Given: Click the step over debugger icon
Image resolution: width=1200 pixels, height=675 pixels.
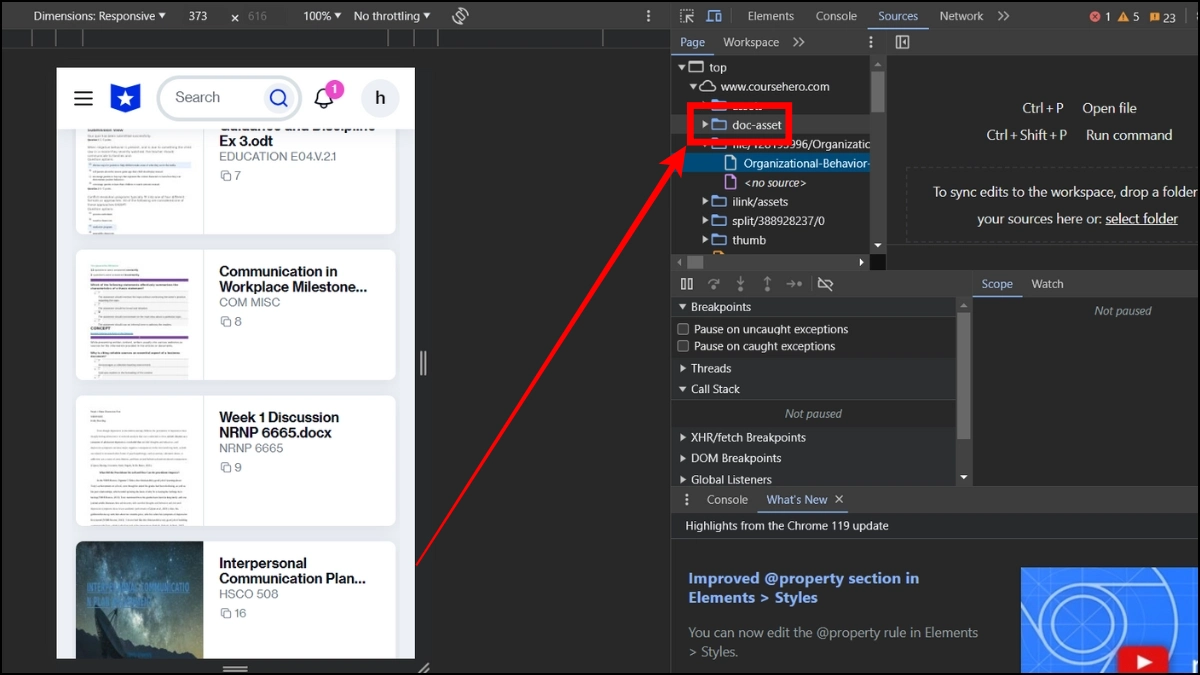Looking at the screenshot, I should coord(714,284).
